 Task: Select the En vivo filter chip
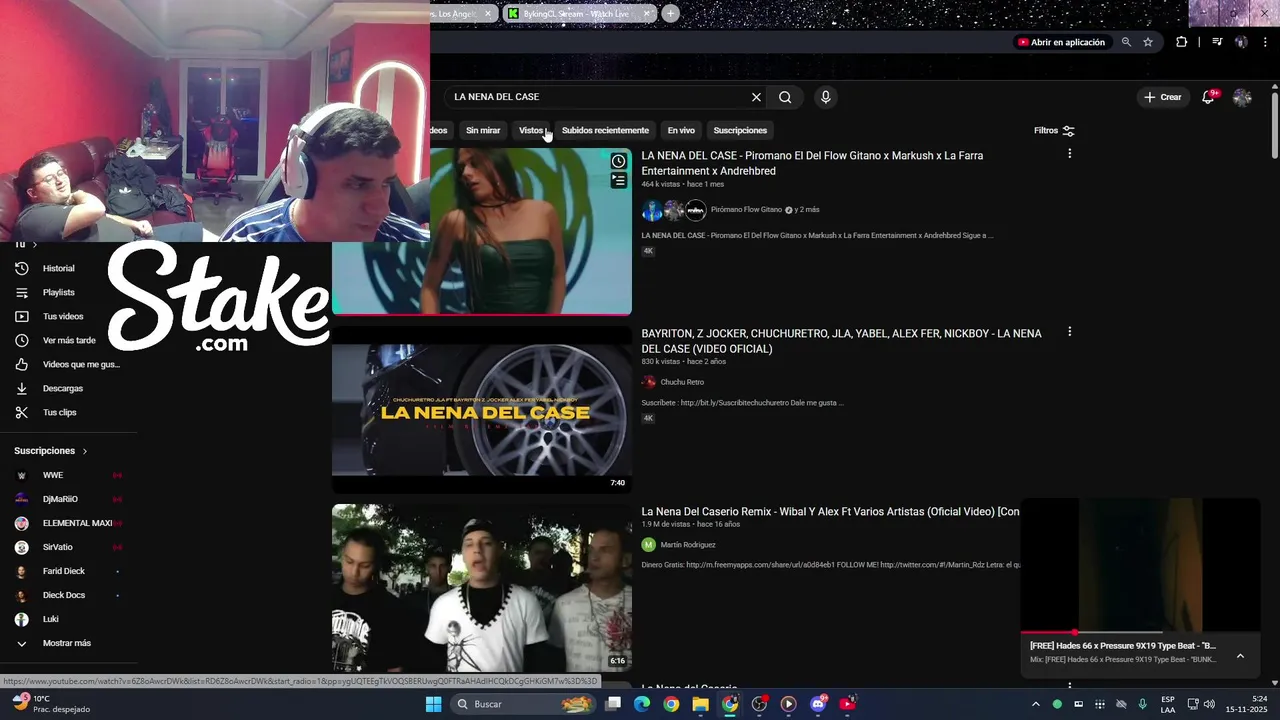[x=681, y=130]
